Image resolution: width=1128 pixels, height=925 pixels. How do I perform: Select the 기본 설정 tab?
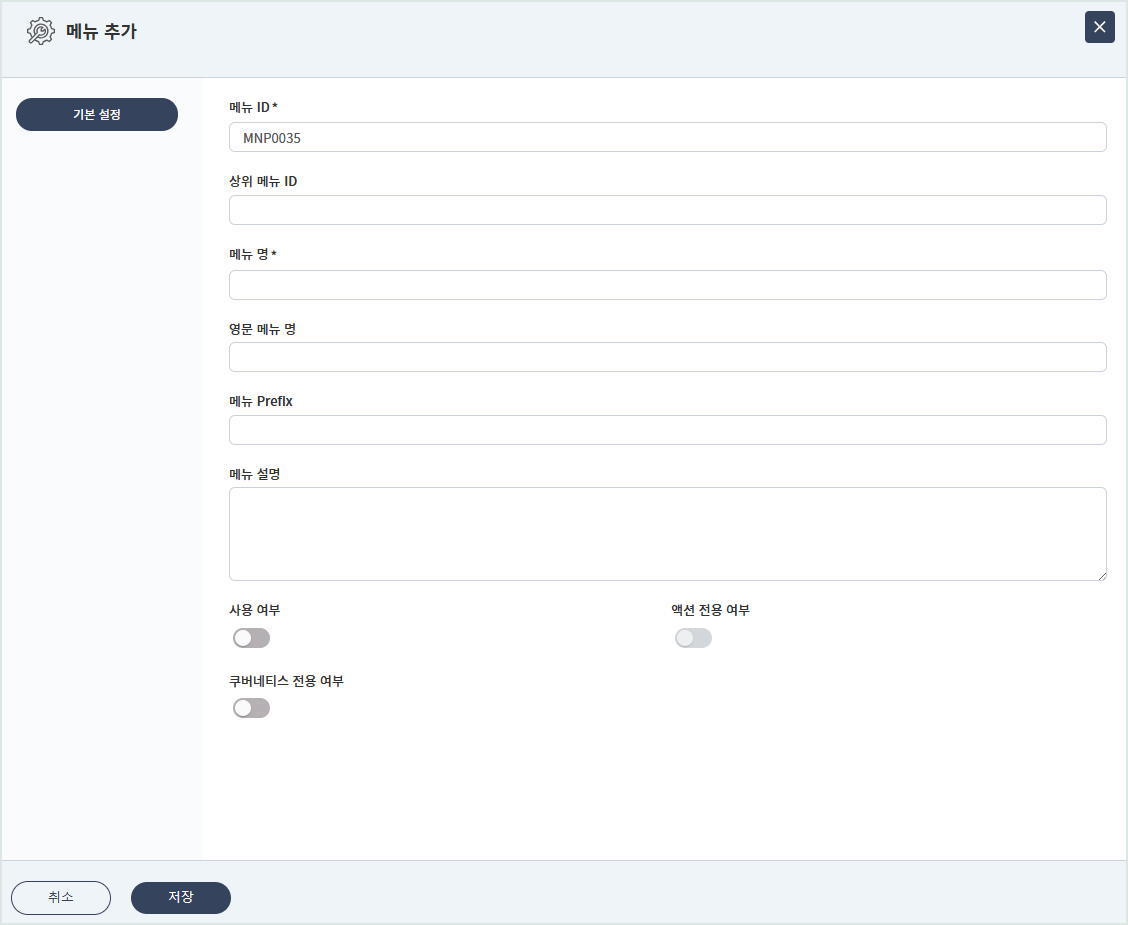point(97,114)
